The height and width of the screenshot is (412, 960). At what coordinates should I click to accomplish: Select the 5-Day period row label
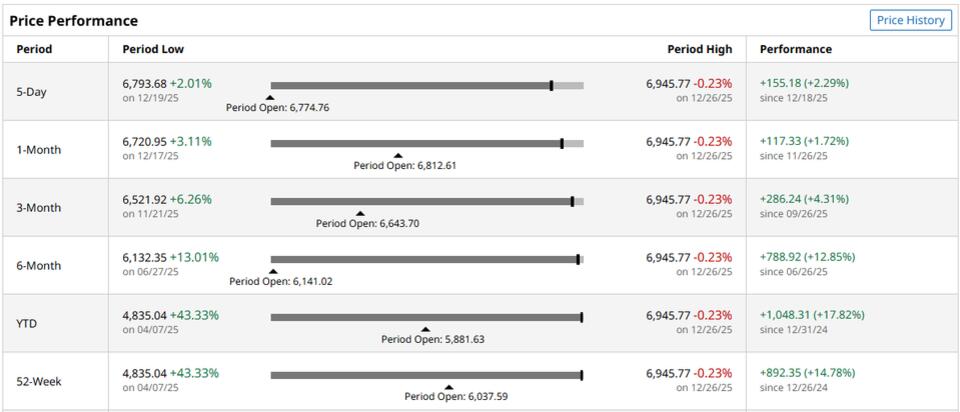[31, 92]
